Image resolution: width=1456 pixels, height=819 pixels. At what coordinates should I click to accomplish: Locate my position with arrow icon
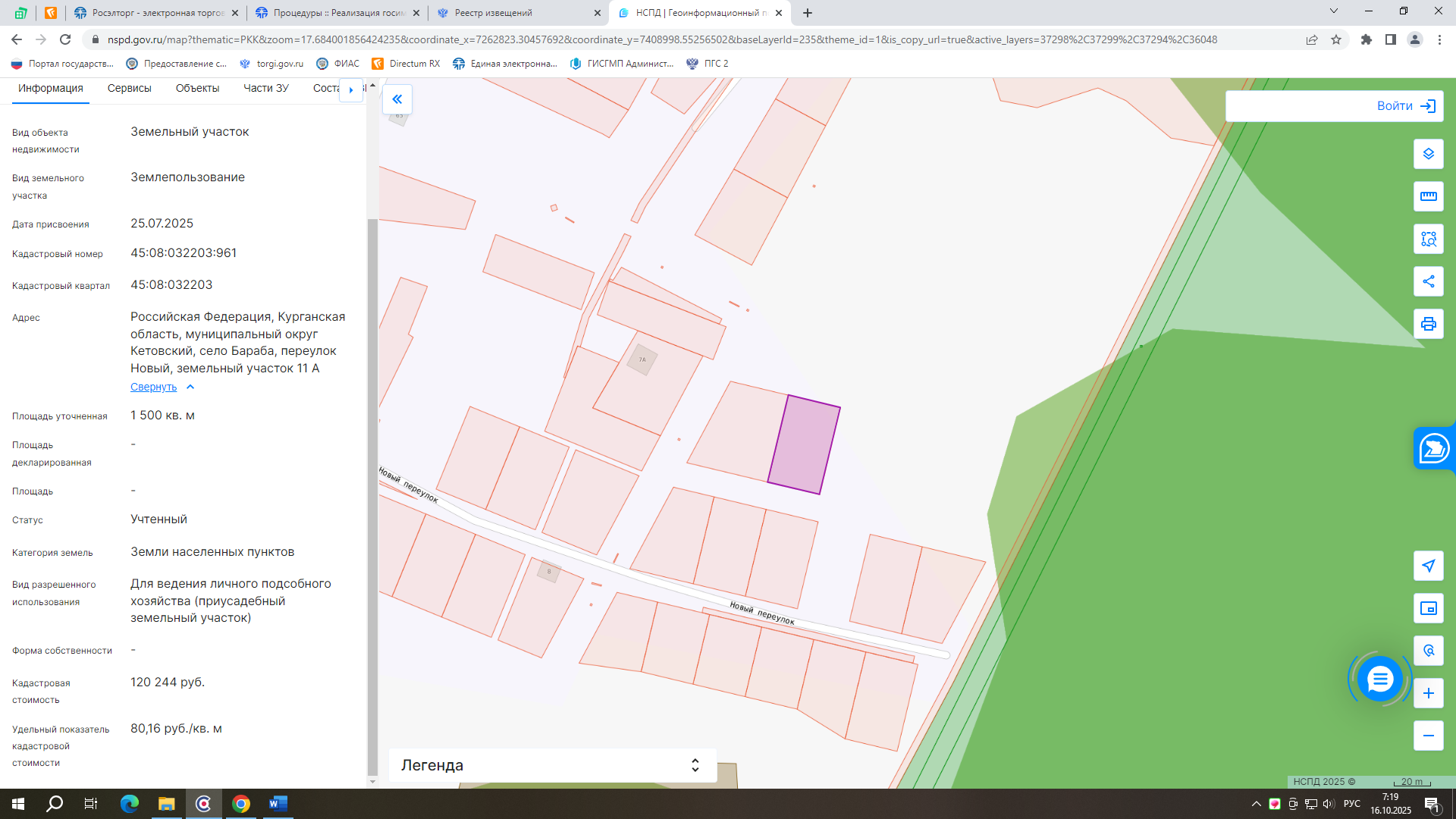[x=1428, y=566]
